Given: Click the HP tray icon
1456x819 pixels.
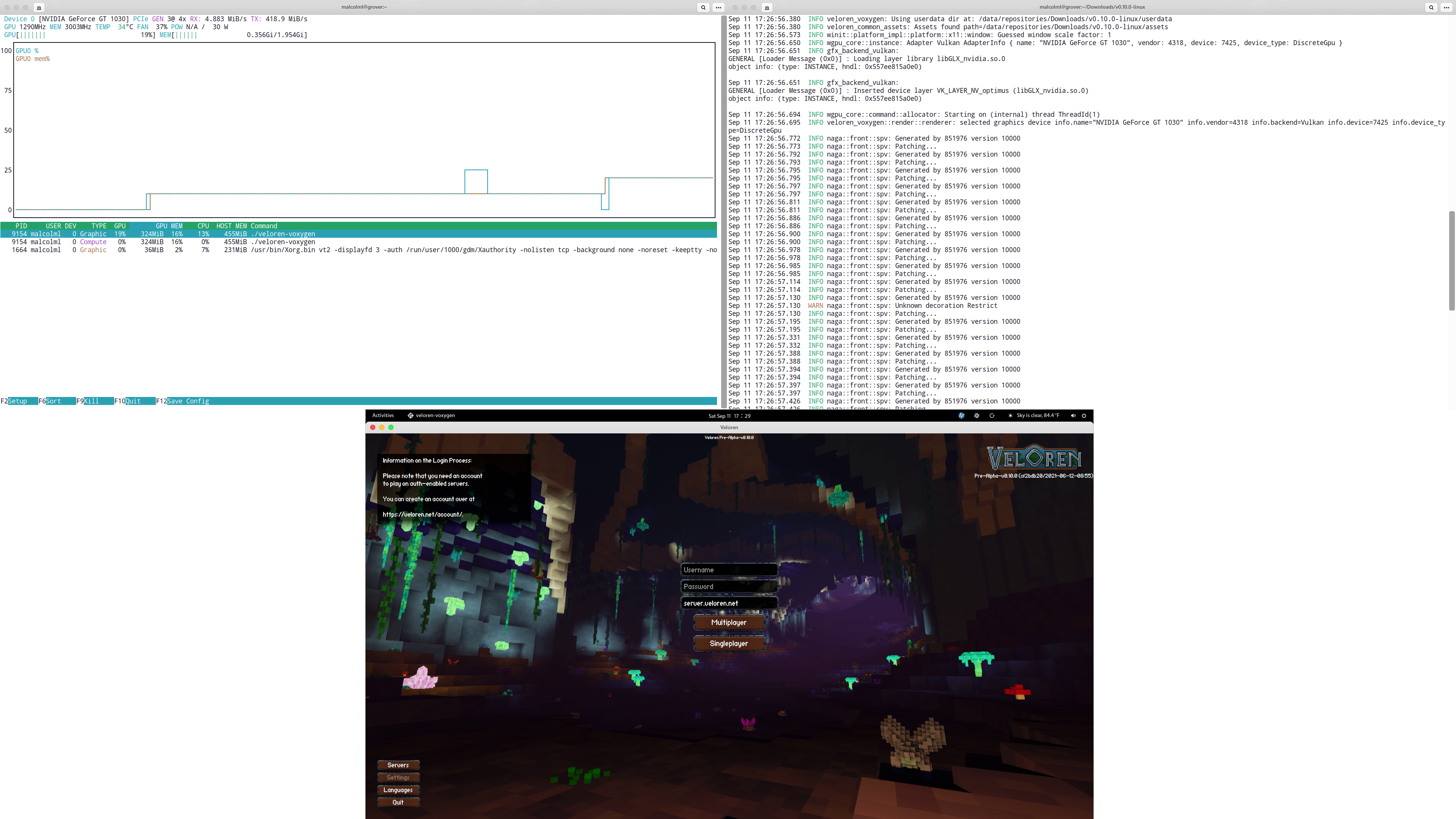Looking at the screenshot, I should [962, 416].
